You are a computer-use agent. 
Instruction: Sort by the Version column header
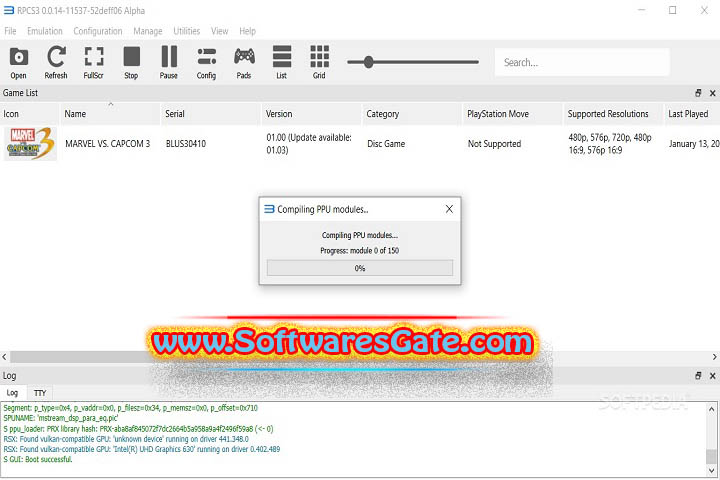pyautogui.click(x=311, y=113)
